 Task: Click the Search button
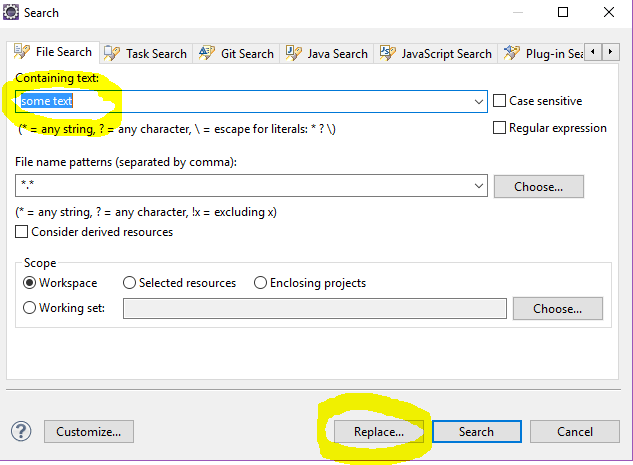click(x=477, y=431)
